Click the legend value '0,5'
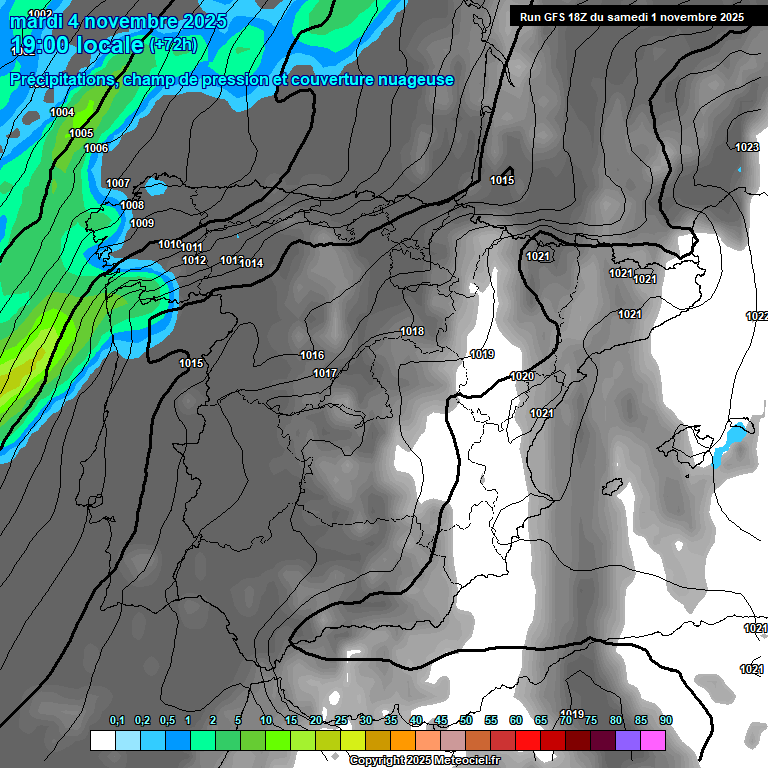 pyautogui.click(x=168, y=720)
